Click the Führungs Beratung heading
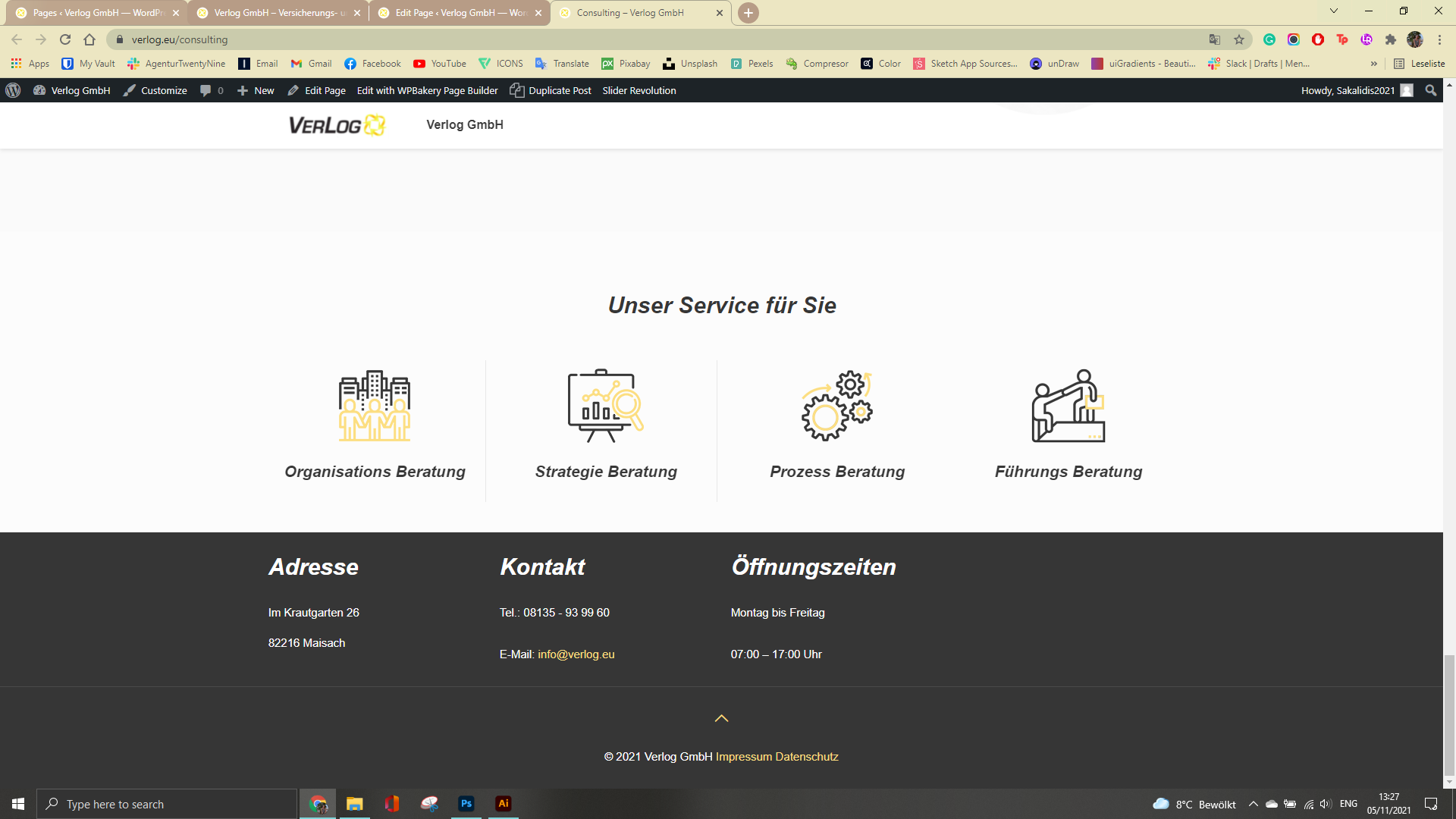The image size is (1456, 819). pos(1068,472)
